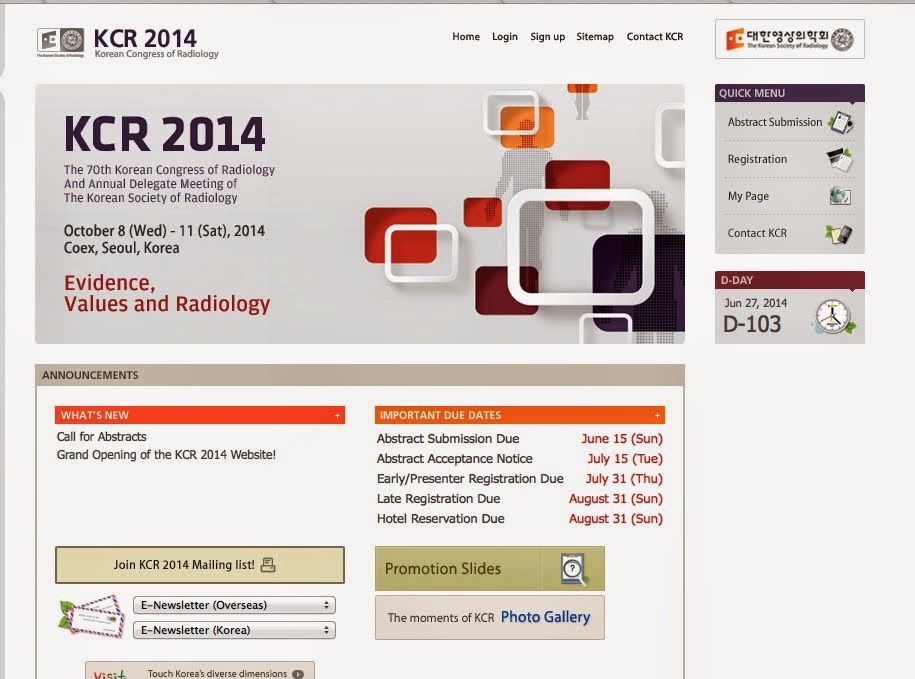The image size is (915, 679).
Task: Open Sitemap in top navigation
Action: (595, 37)
